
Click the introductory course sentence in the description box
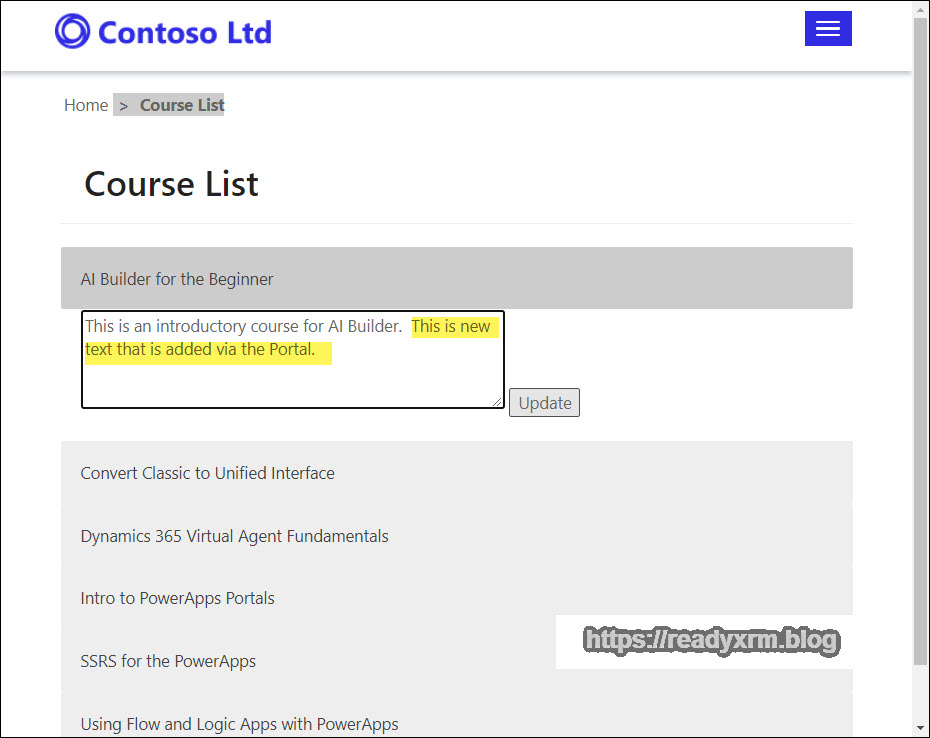(x=243, y=326)
